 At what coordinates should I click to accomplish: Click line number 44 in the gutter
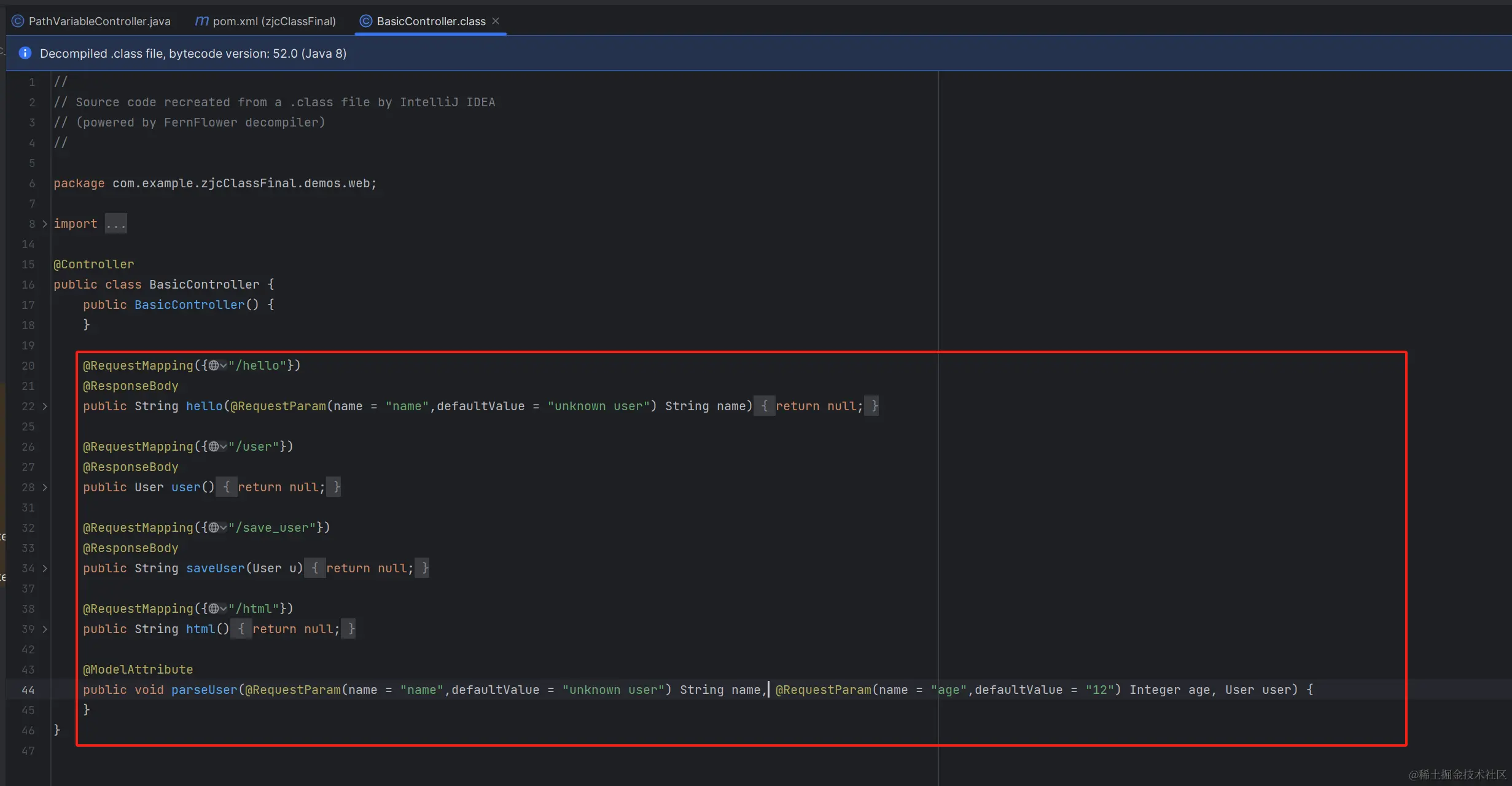(28, 690)
